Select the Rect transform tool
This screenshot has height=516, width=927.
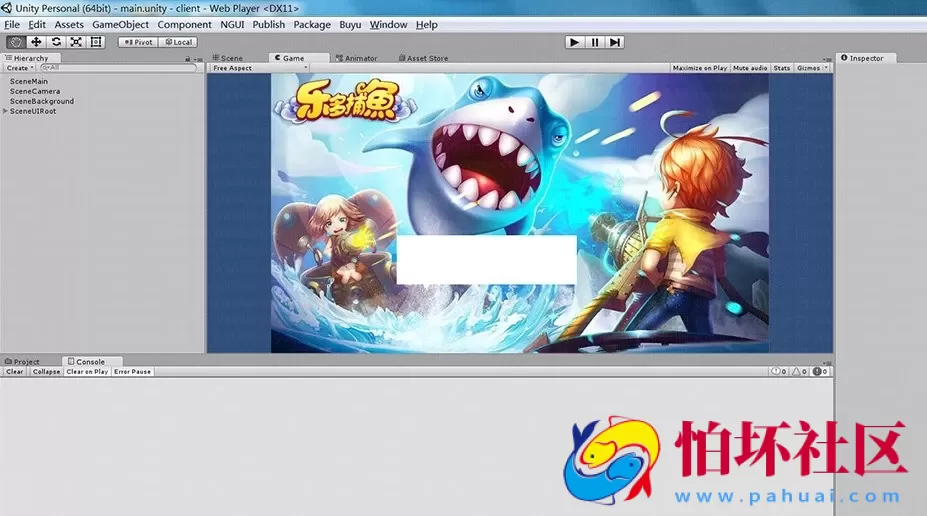96,42
